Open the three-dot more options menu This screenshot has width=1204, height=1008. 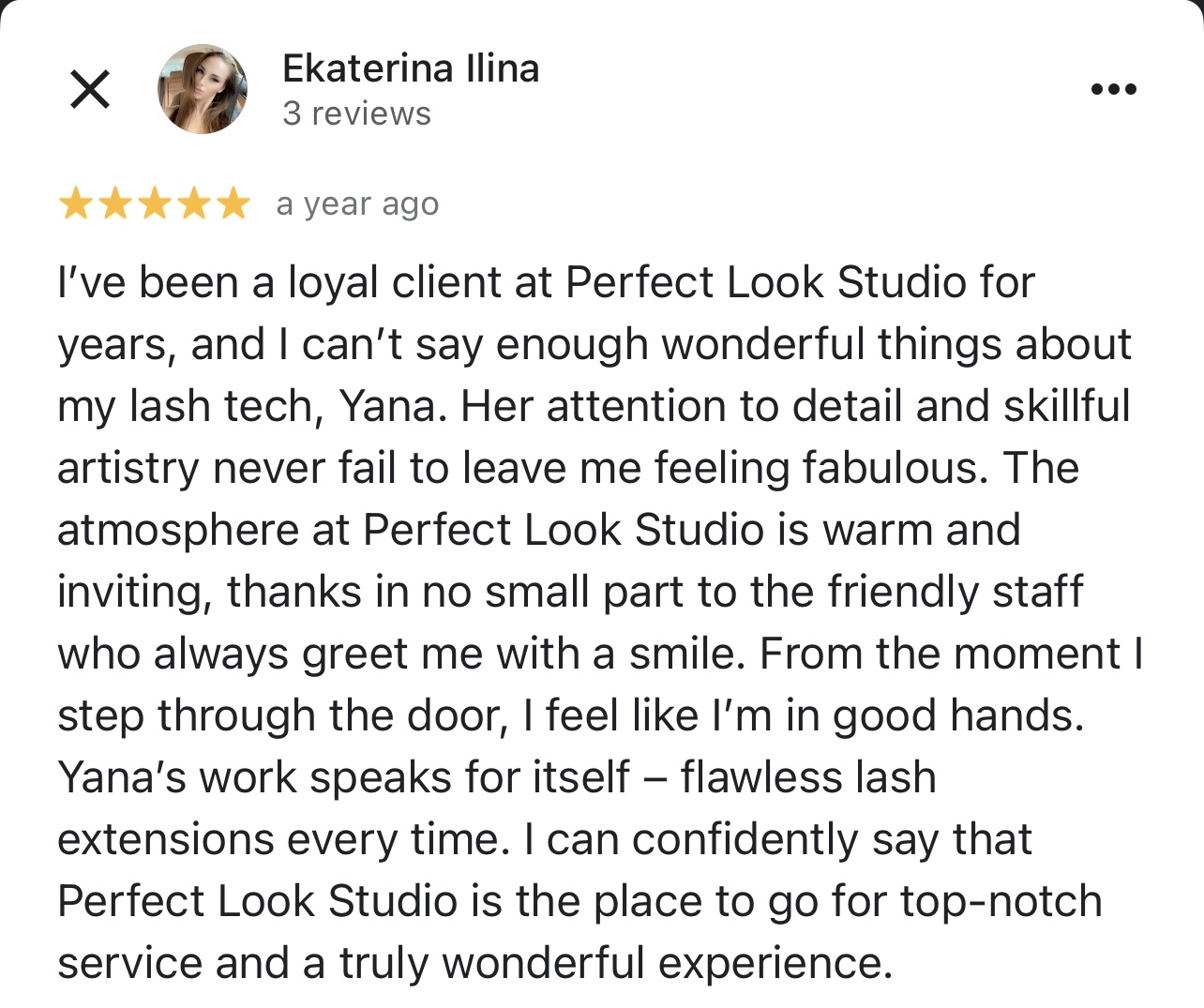click(1114, 90)
